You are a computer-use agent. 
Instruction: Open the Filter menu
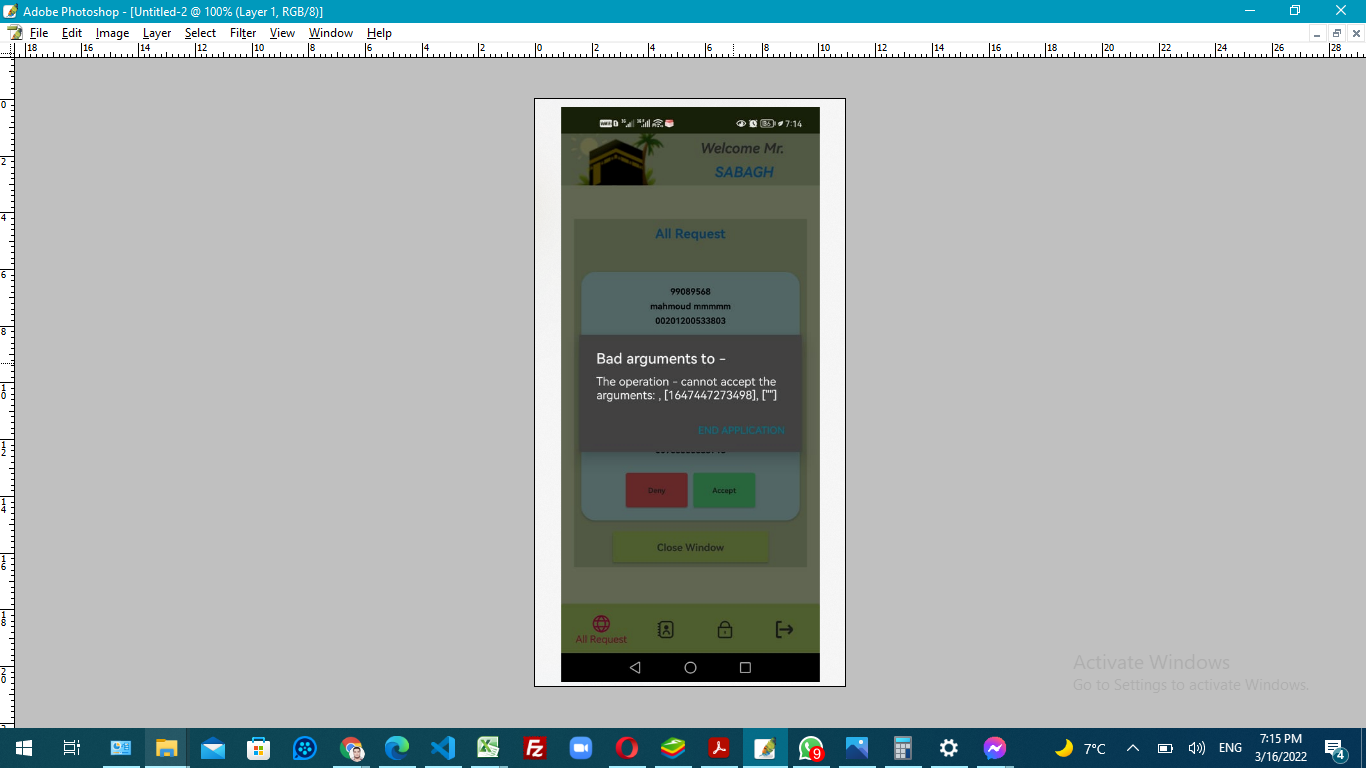[x=243, y=33]
